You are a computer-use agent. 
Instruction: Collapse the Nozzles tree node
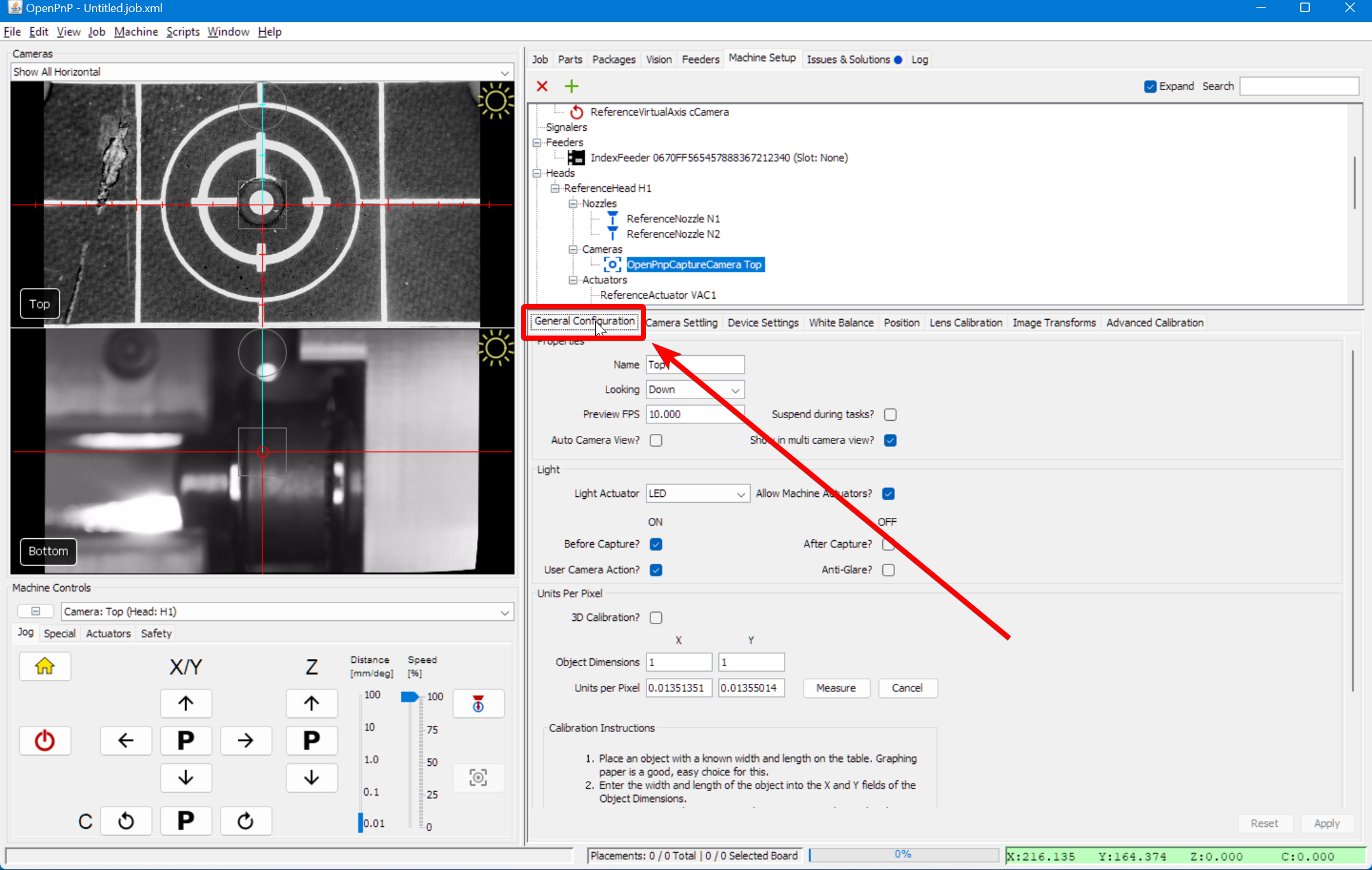[574, 203]
